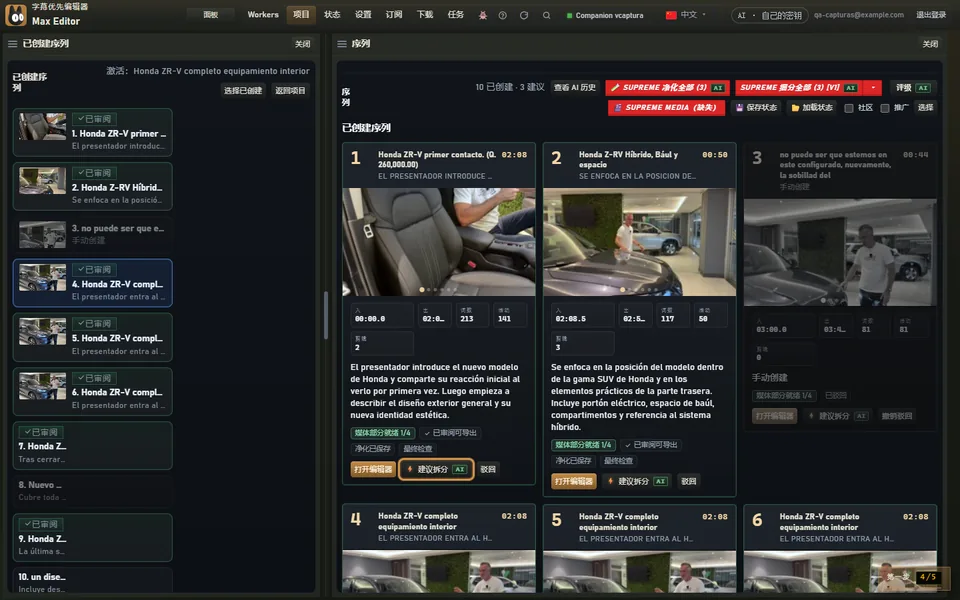Enable the 社区 checkbox
Image resolution: width=960 pixels, height=600 pixels.
pyautogui.click(x=849, y=108)
